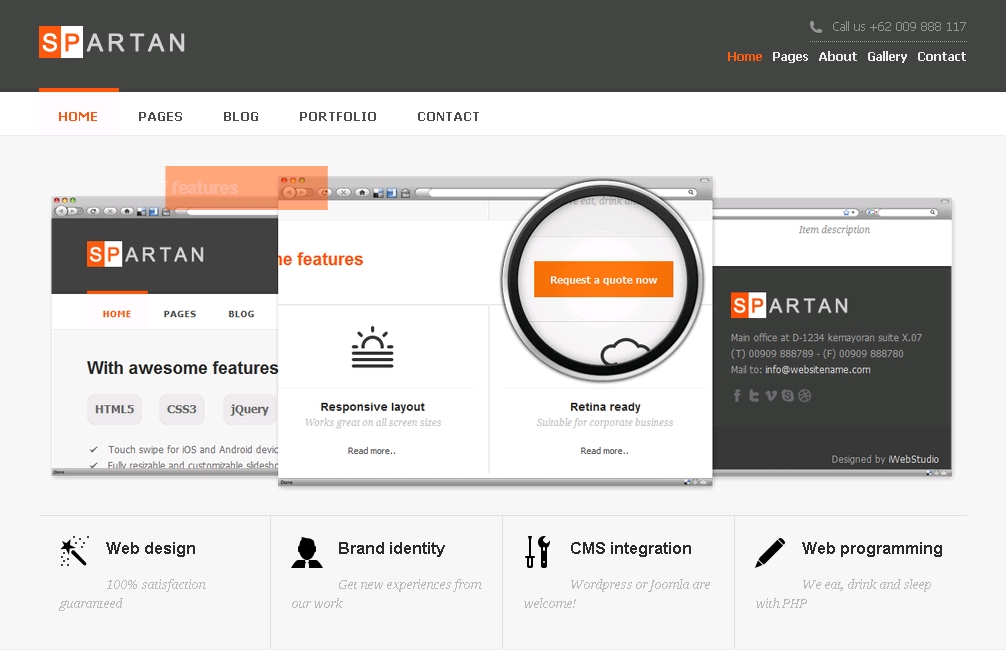The width and height of the screenshot is (1006, 655).
Task: Select PAGES in the white navigation bar
Action: coord(160,117)
